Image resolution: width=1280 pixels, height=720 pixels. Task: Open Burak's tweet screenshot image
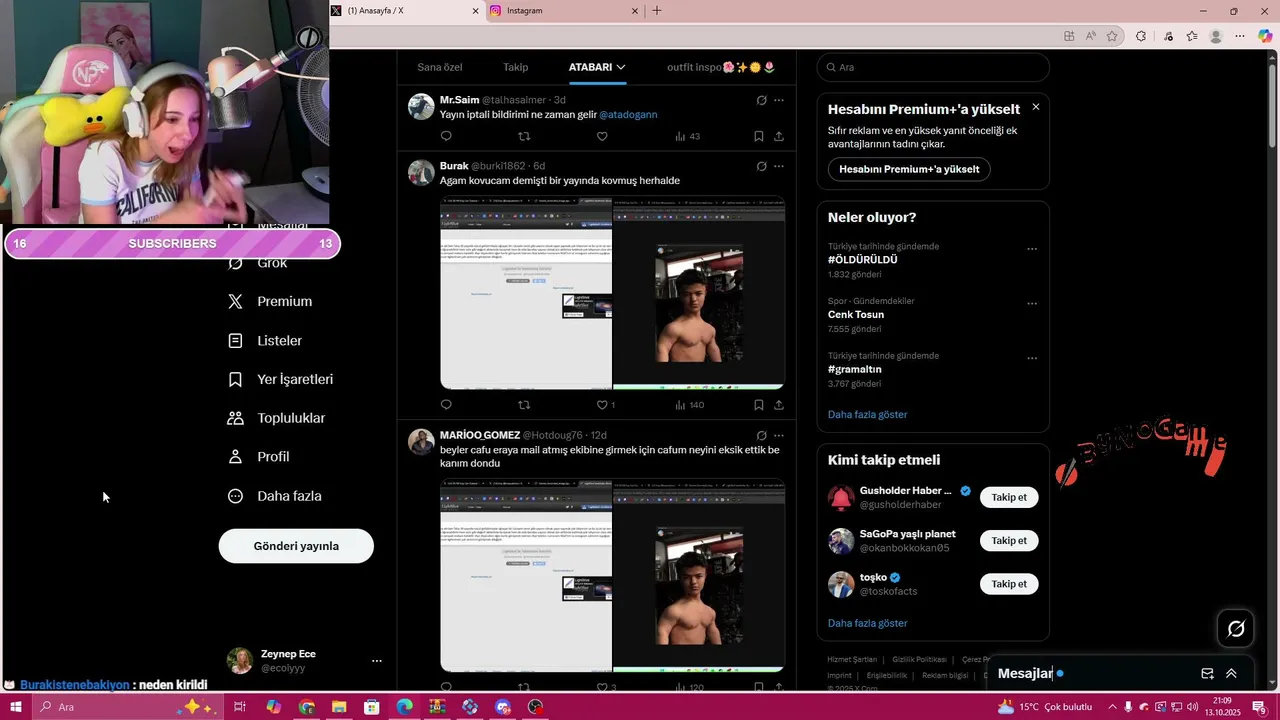coord(612,292)
